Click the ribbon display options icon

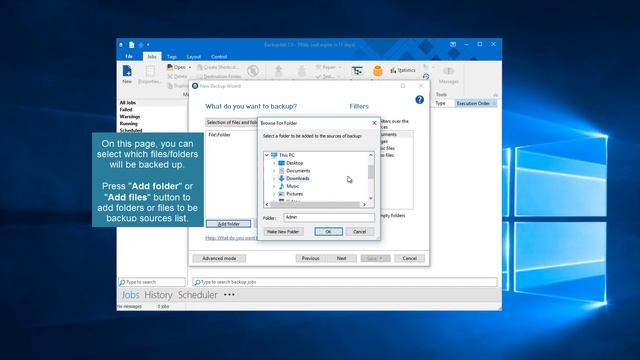pyautogui.click(x=453, y=44)
